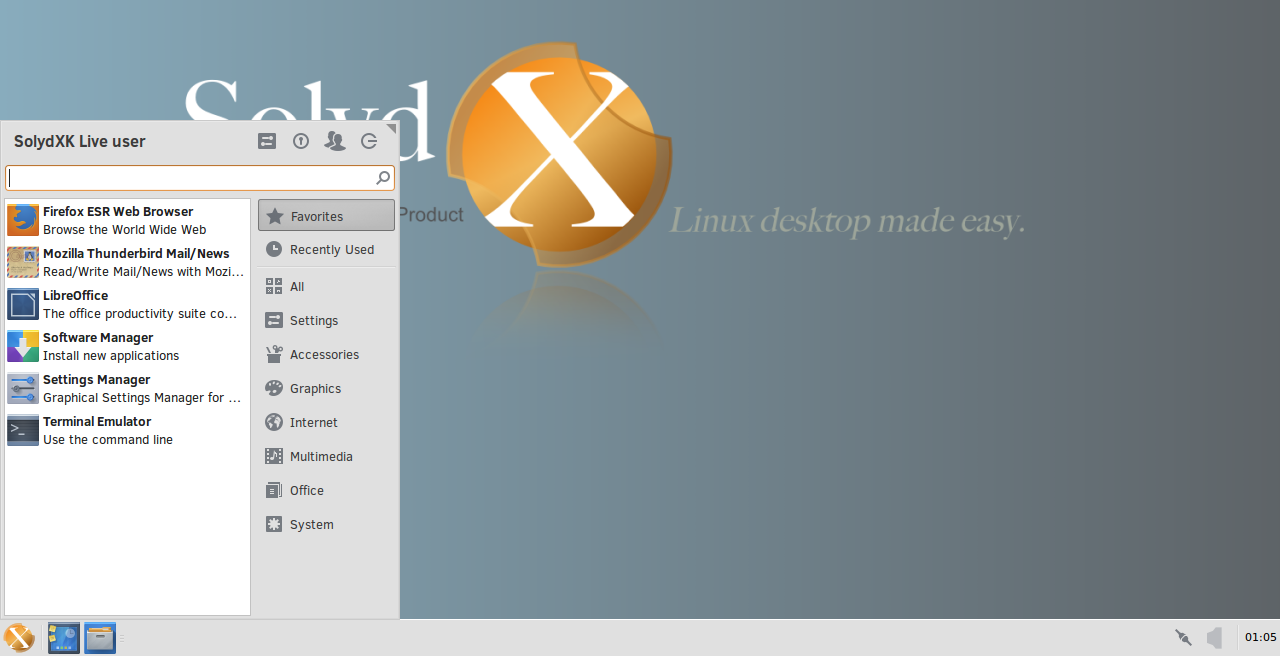Launch Settings Manager
Screen dimensions: 1280x656
127,388
